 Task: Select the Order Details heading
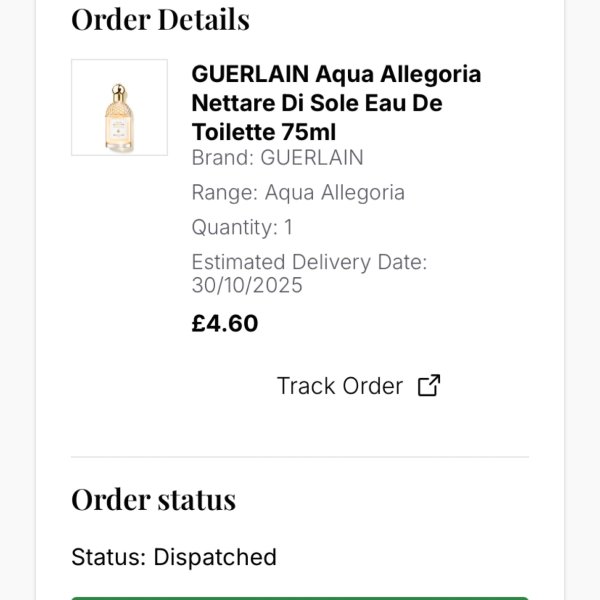tap(160, 19)
